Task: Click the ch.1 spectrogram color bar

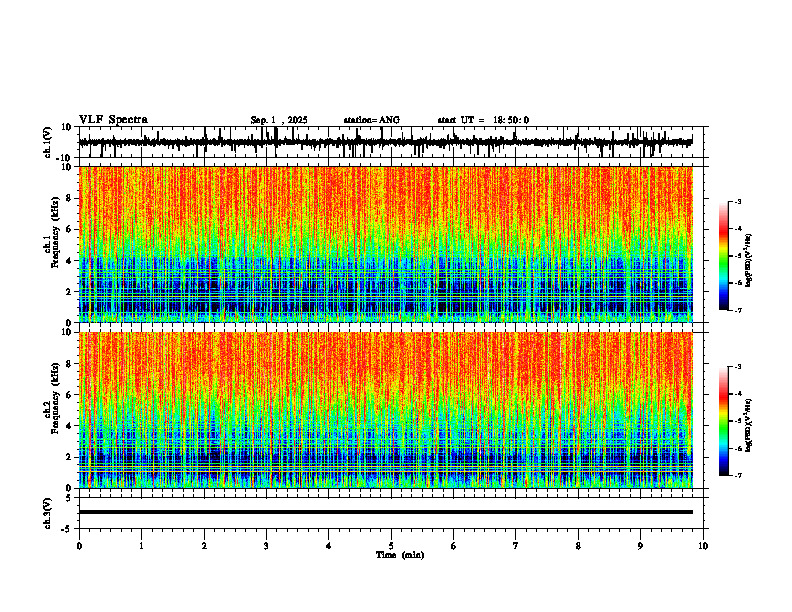Action: coord(723,256)
